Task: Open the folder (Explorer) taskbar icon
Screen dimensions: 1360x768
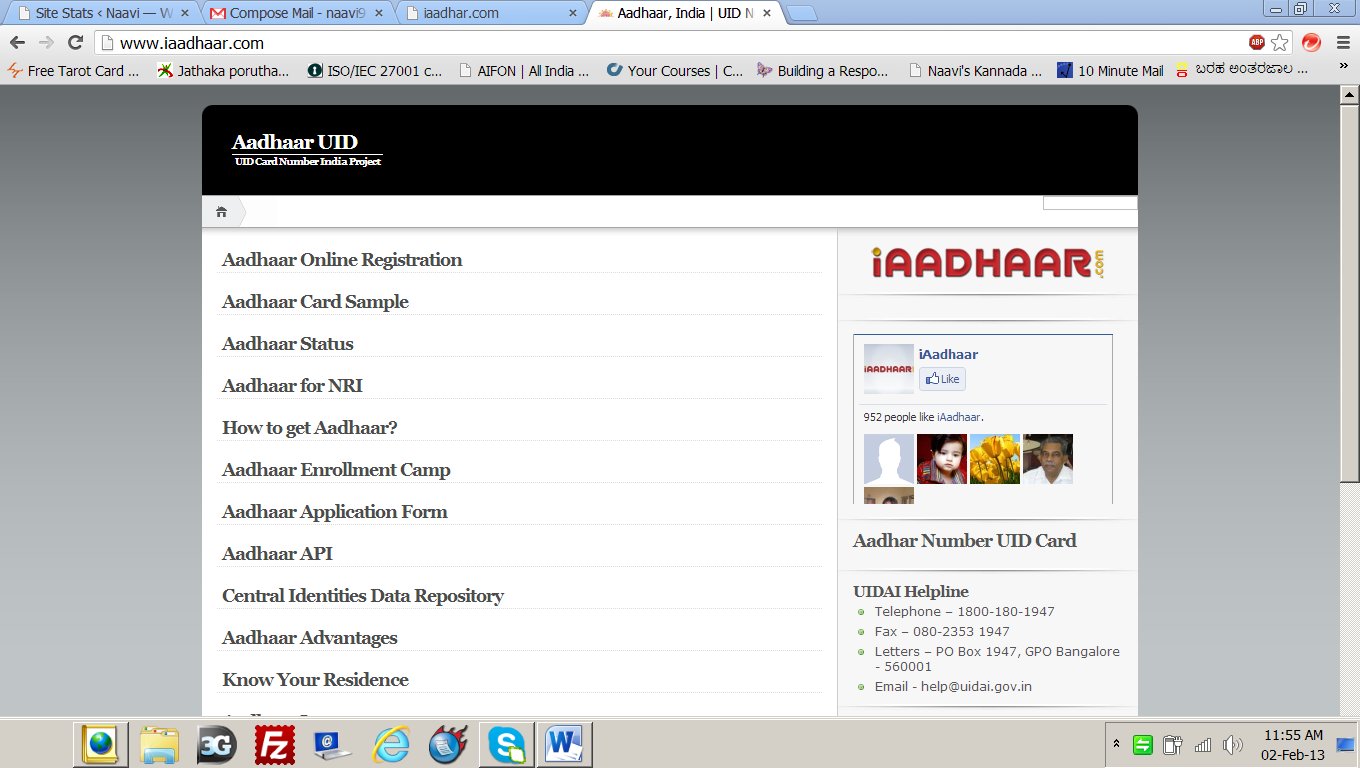Action: [x=159, y=744]
